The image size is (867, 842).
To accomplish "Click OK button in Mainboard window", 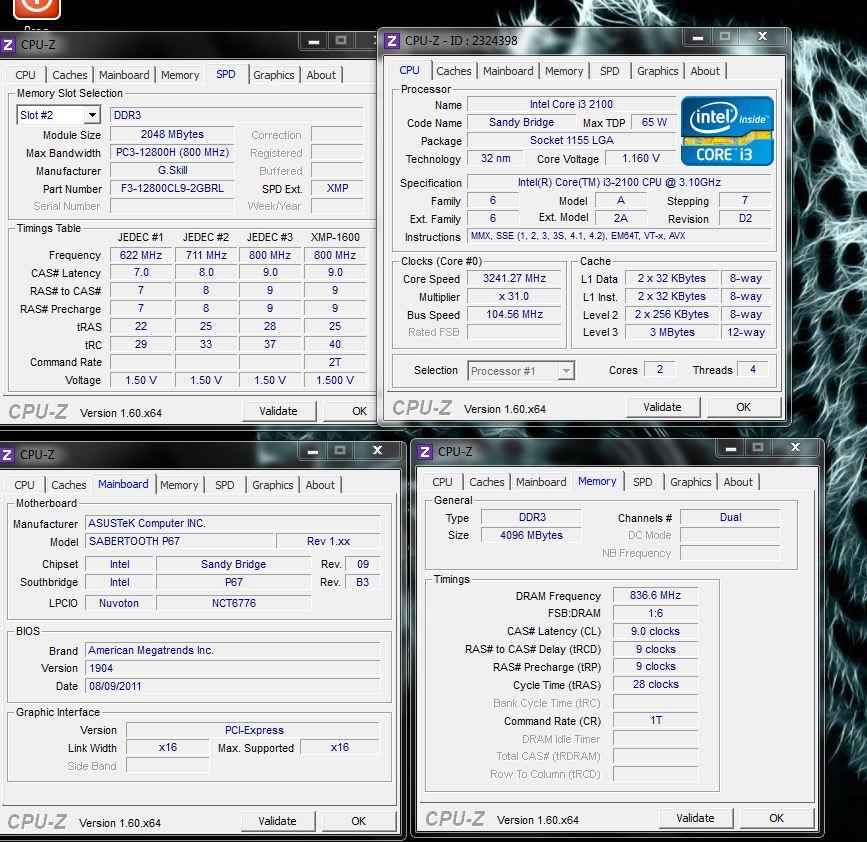I will click(359, 821).
